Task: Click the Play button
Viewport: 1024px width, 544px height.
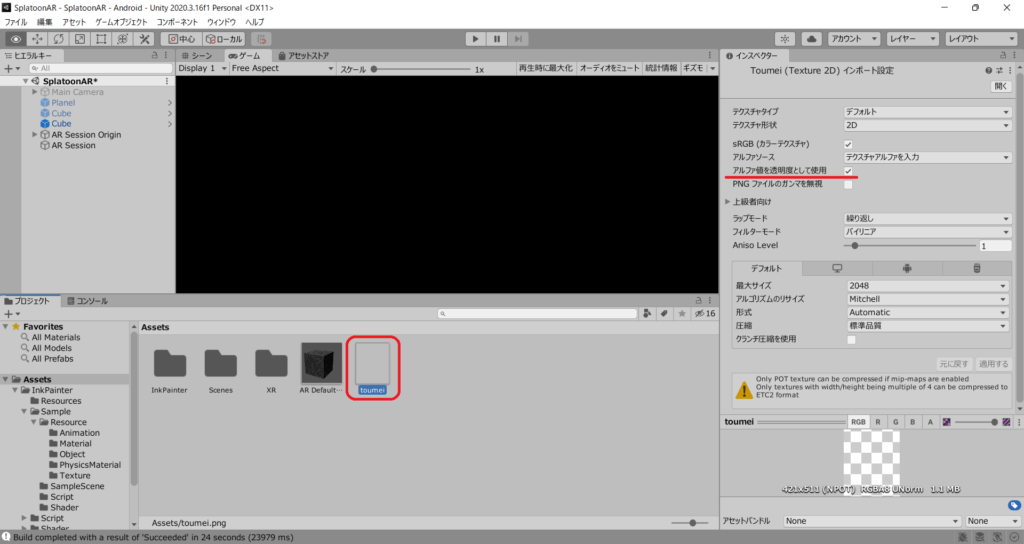Action: click(x=475, y=39)
